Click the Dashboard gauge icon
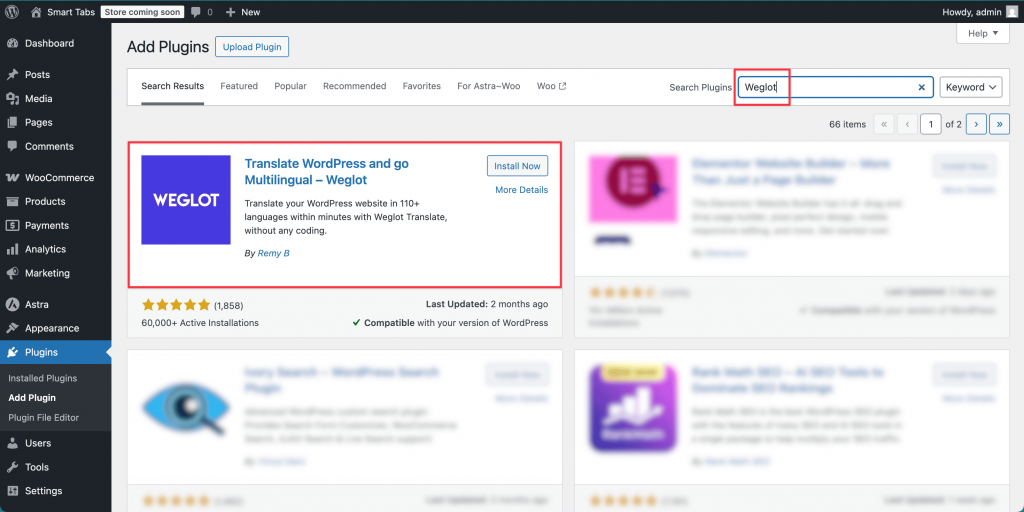1024x512 pixels. pyautogui.click(x=12, y=44)
